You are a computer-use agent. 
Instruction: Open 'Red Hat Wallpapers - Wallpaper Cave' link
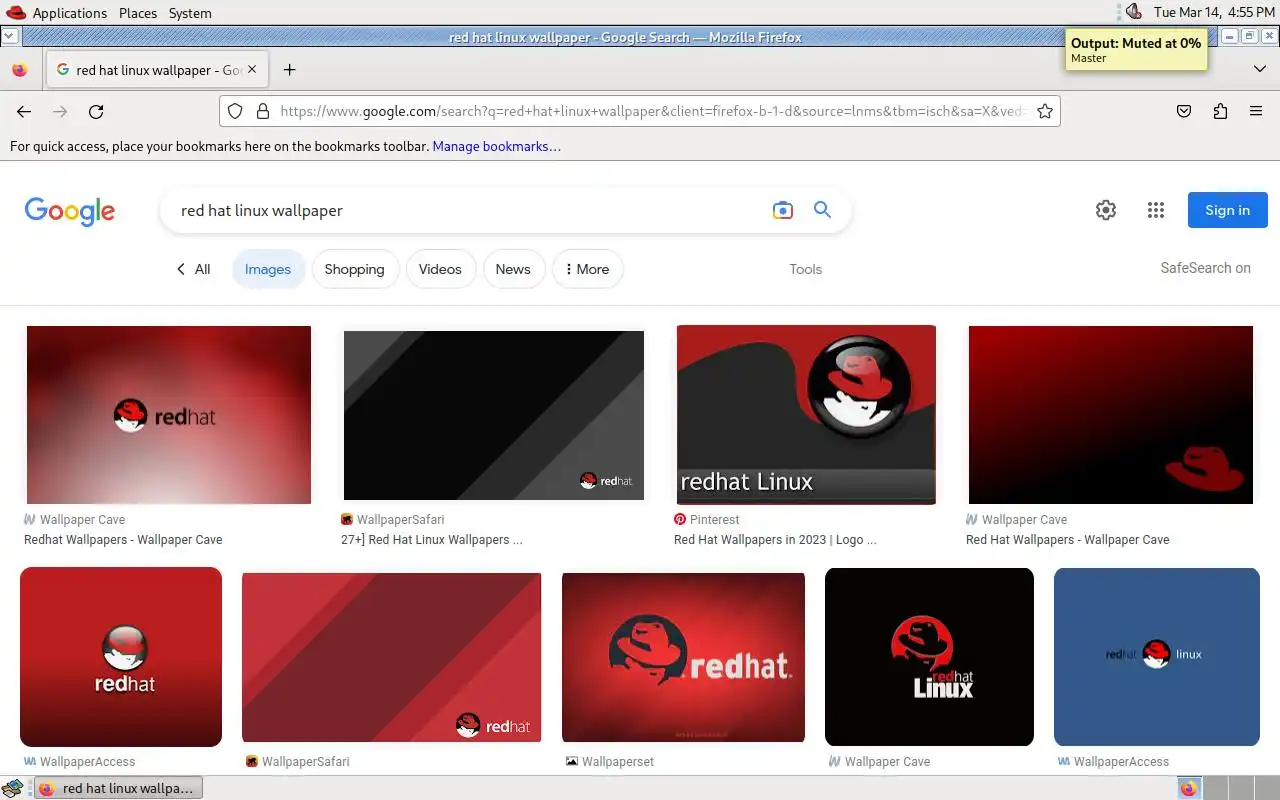pos(1067,539)
